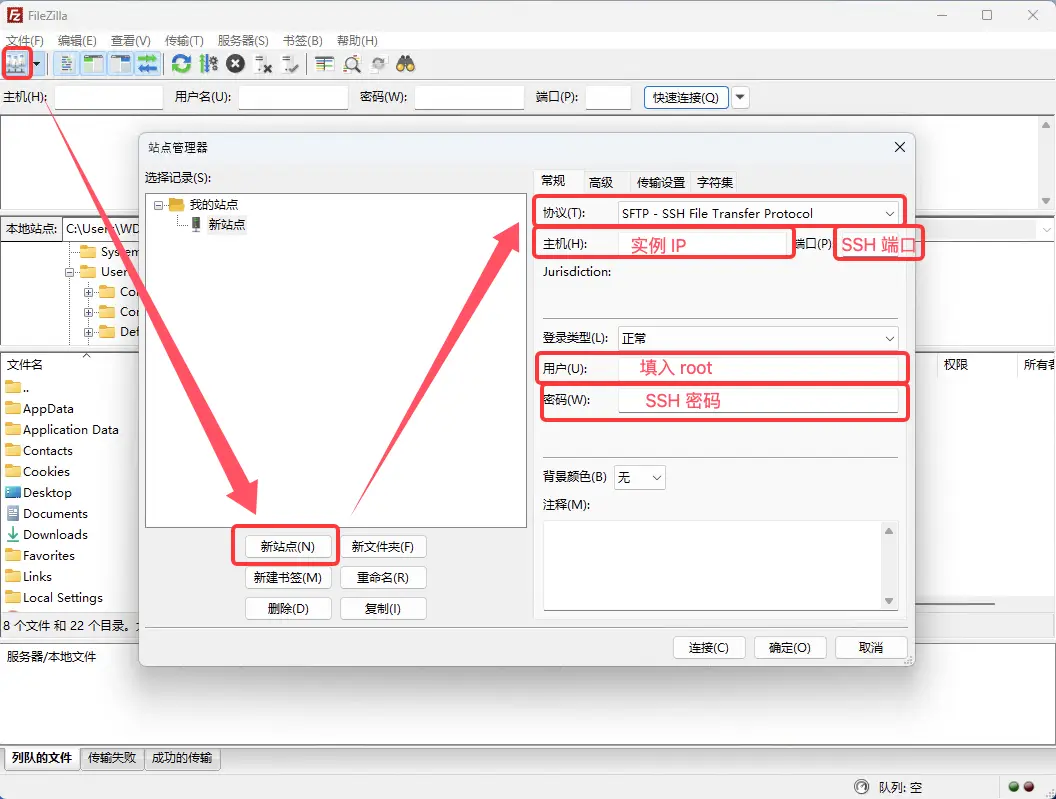Click the binoculars file search icon
The image size is (1056, 799).
(x=405, y=64)
